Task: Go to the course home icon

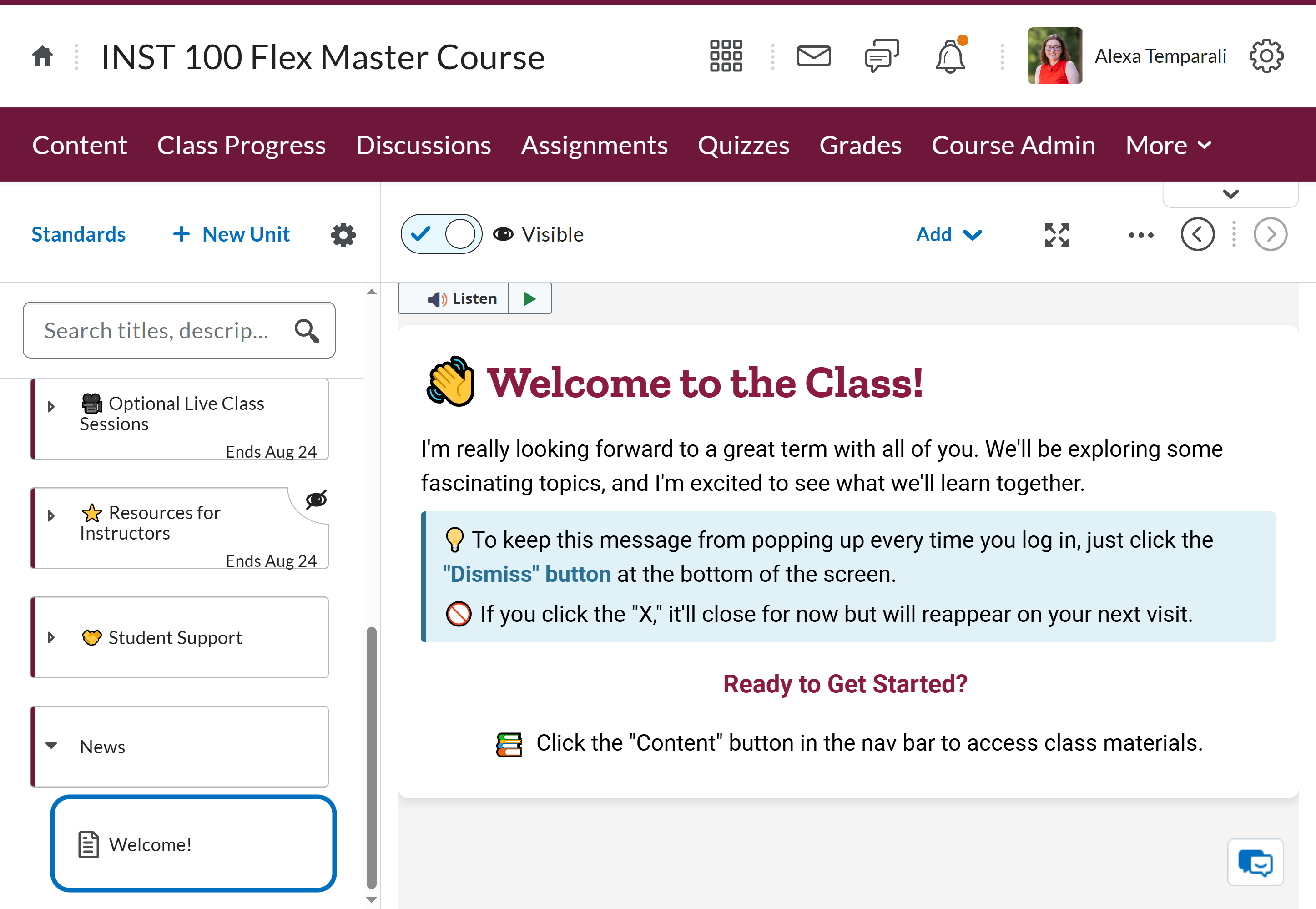Action: [x=43, y=56]
